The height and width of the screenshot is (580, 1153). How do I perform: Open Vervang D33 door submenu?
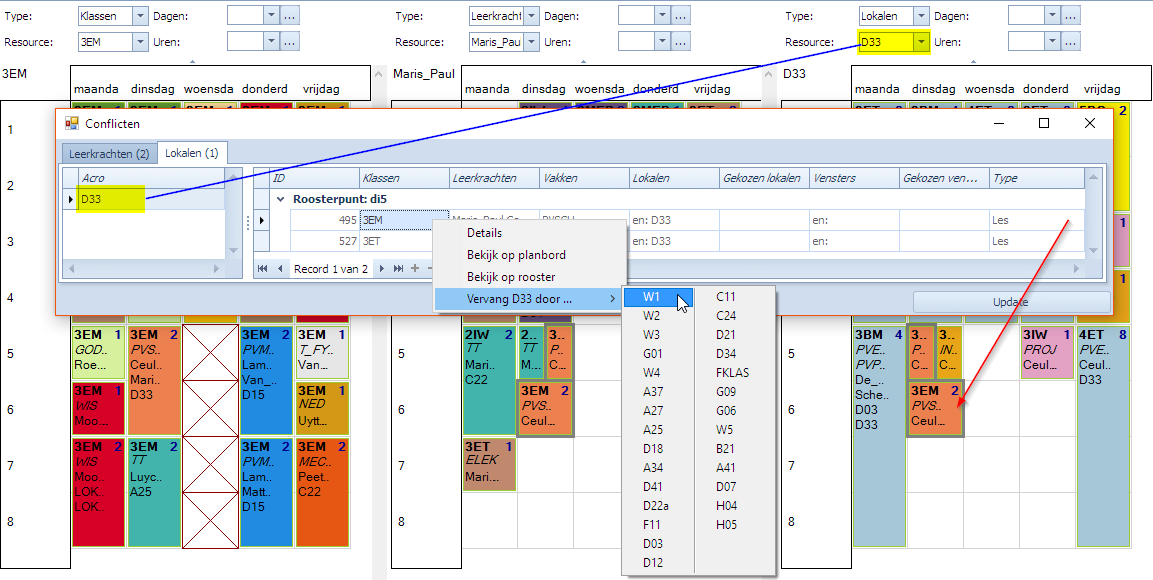click(528, 299)
